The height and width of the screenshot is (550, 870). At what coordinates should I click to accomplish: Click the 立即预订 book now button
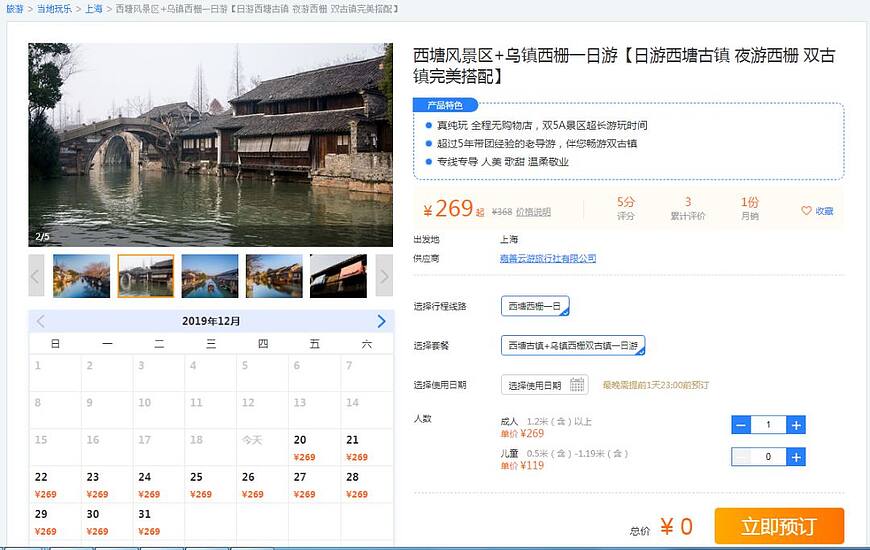[779, 526]
